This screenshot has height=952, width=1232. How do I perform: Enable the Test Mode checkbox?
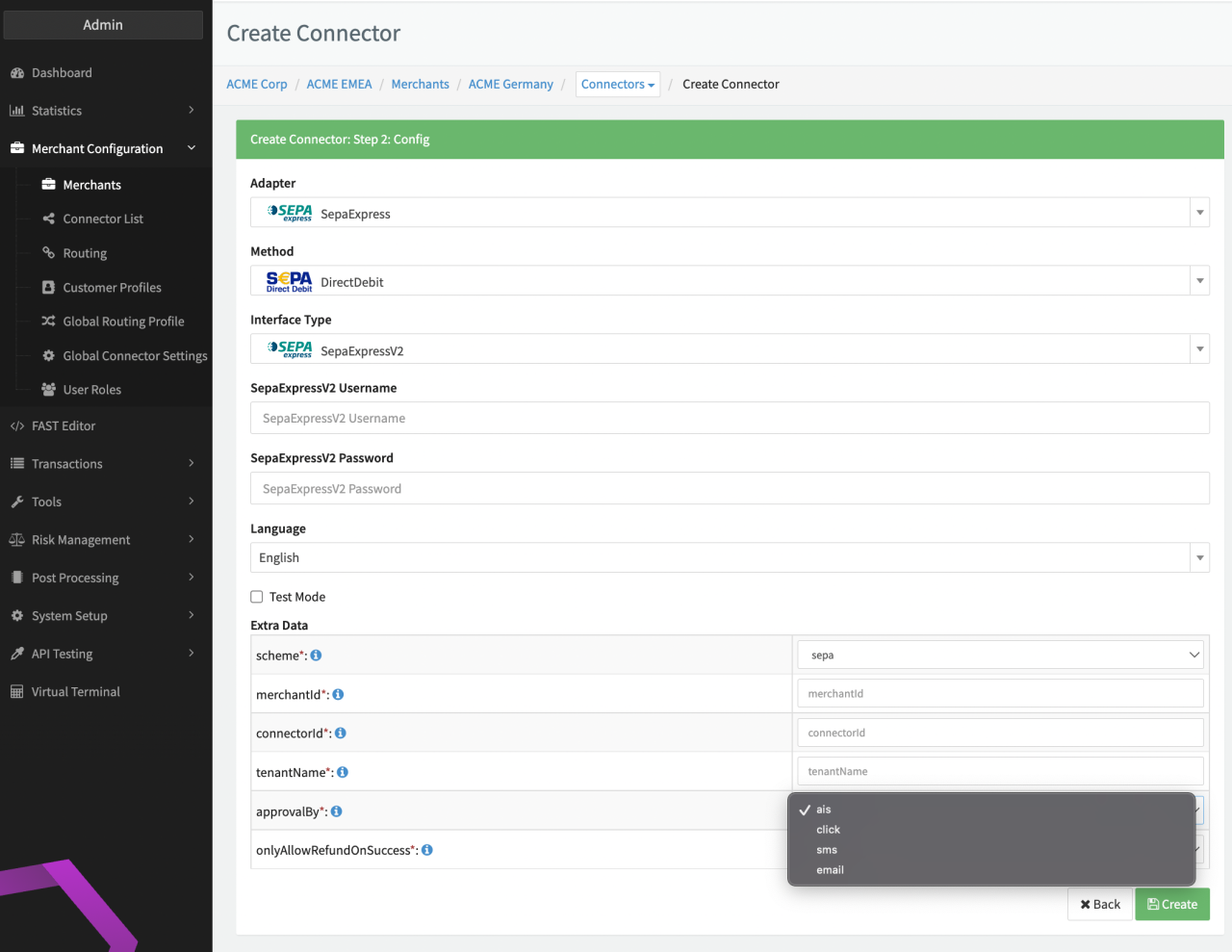click(x=257, y=597)
